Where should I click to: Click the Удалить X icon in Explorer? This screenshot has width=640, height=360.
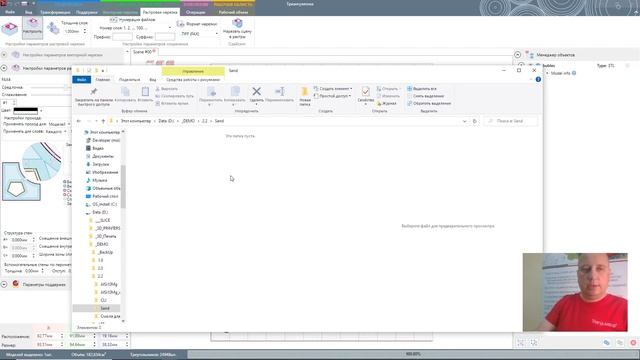[256, 91]
